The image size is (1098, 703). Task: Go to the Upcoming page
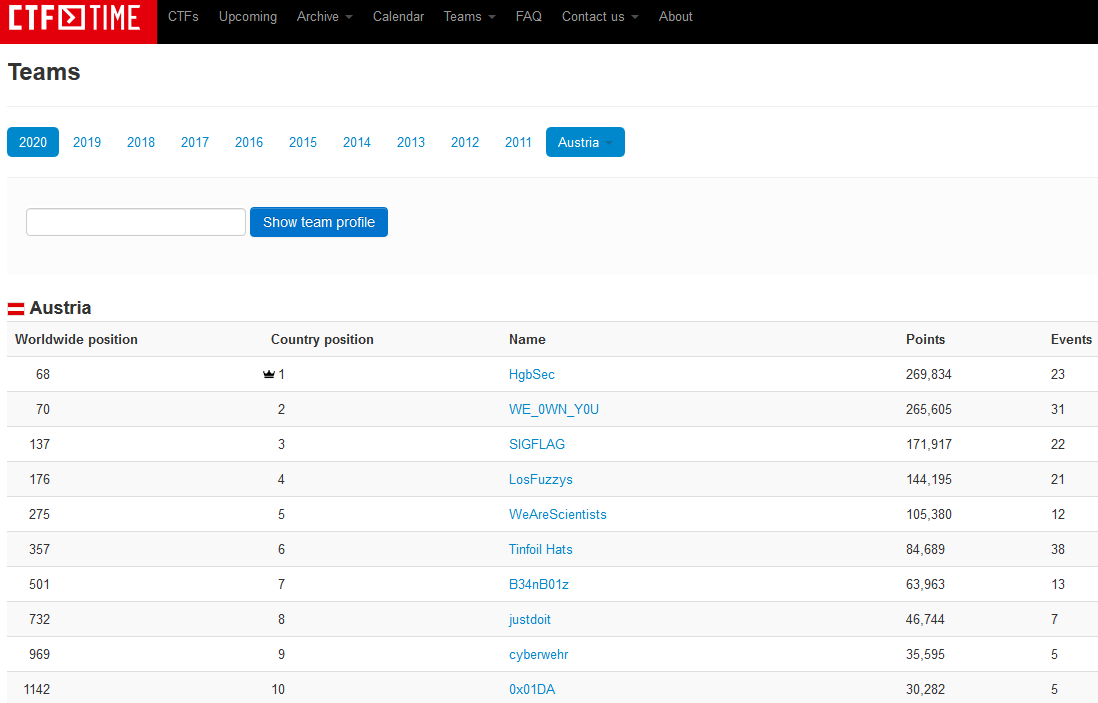(x=248, y=16)
